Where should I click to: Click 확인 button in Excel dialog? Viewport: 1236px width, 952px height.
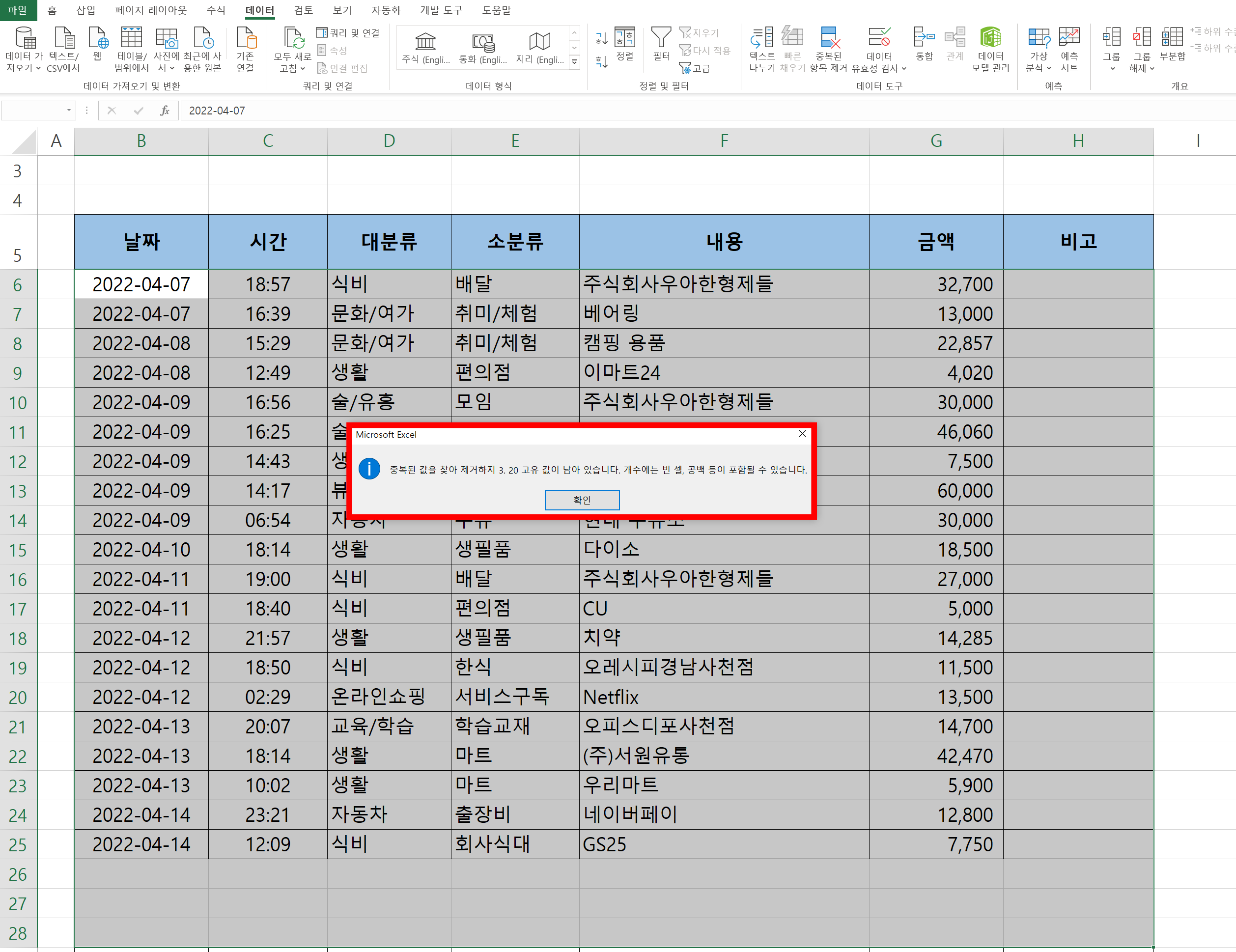coord(582,500)
